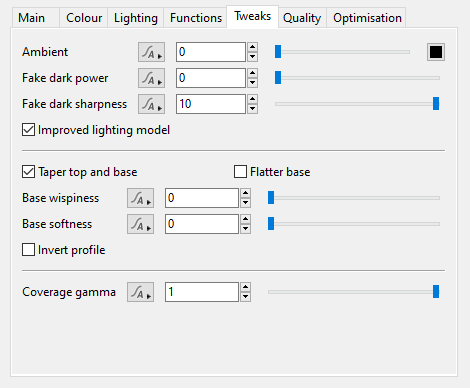Viewport: 470px width, 388px height.
Task: Decrease Ambient value with down arrow
Action: point(253,57)
